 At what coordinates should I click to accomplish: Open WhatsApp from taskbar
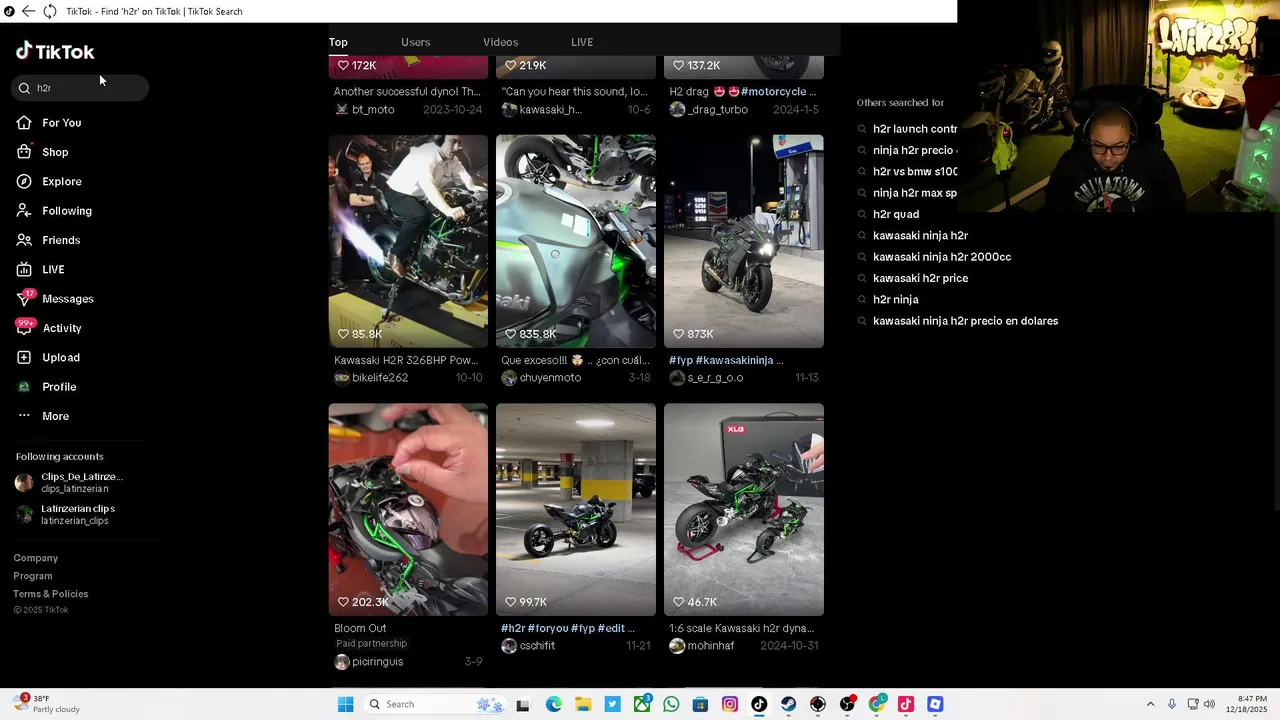pos(671,704)
